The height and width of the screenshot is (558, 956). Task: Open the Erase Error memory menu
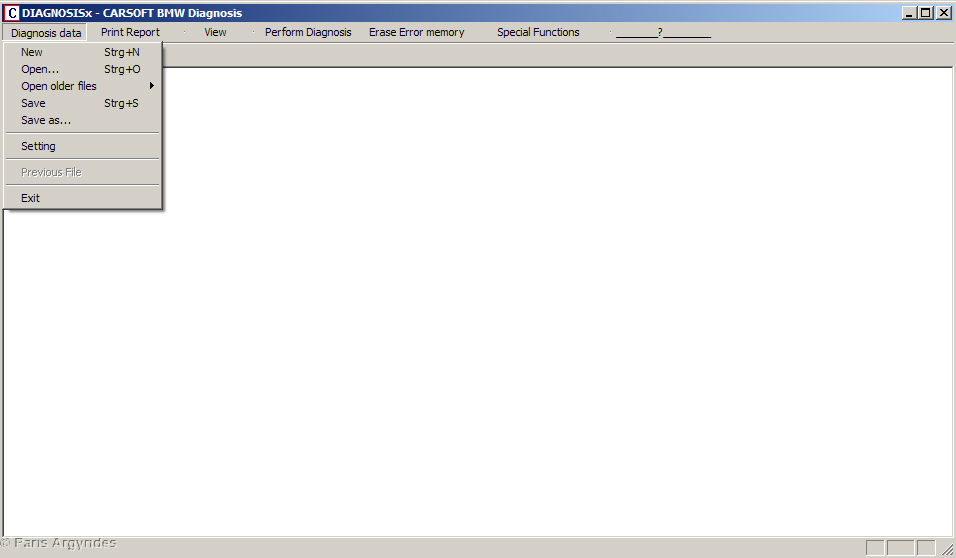click(x=416, y=32)
